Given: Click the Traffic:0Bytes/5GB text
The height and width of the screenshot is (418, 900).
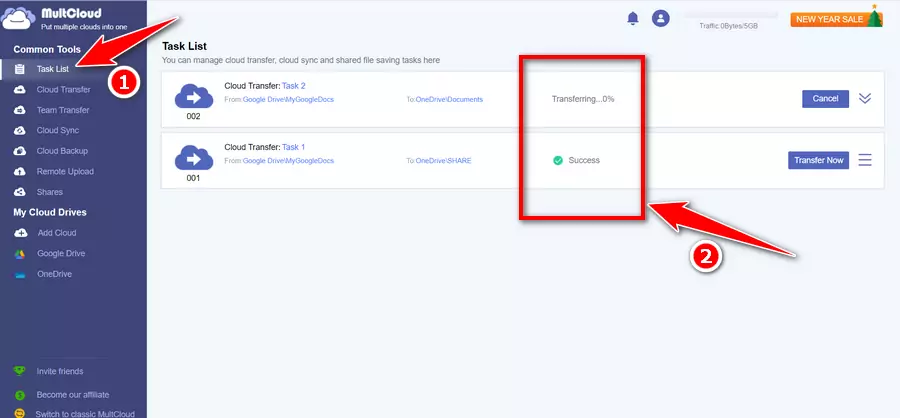Looking at the screenshot, I should 728,26.
